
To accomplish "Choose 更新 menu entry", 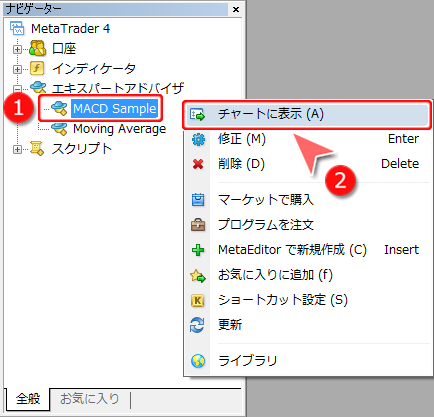I will (x=307, y=325).
